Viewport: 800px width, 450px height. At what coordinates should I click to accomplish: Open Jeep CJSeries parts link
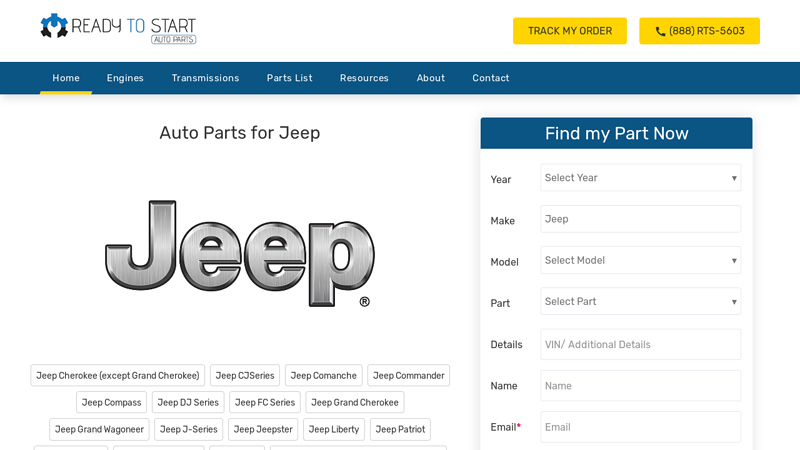pyautogui.click(x=245, y=376)
